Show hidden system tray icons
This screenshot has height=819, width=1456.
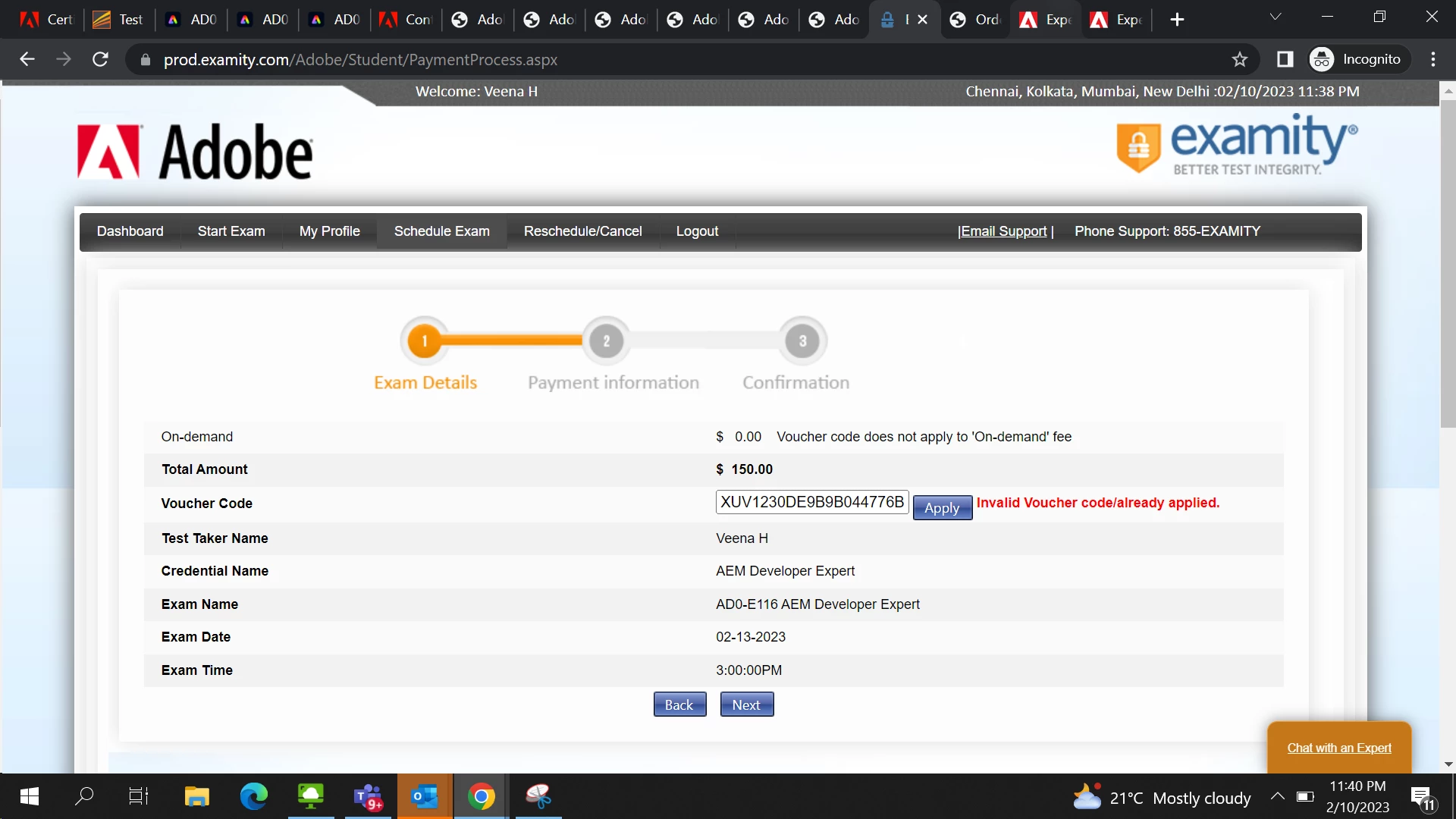coord(1277,796)
